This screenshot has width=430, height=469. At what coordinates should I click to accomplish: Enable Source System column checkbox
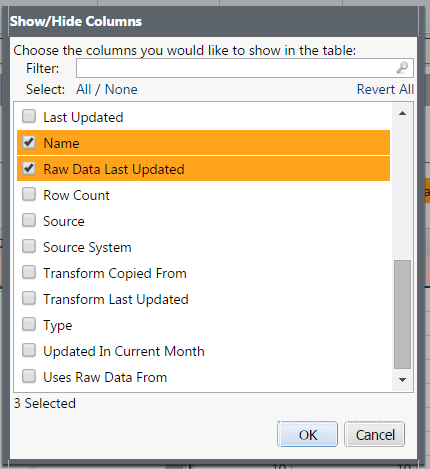[x=29, y=247]
